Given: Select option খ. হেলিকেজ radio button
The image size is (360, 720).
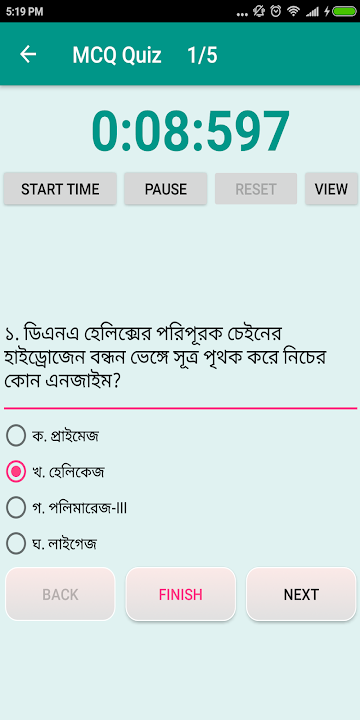Looking at the screenshot, I should pyautogui.click(x=16, y=472).
